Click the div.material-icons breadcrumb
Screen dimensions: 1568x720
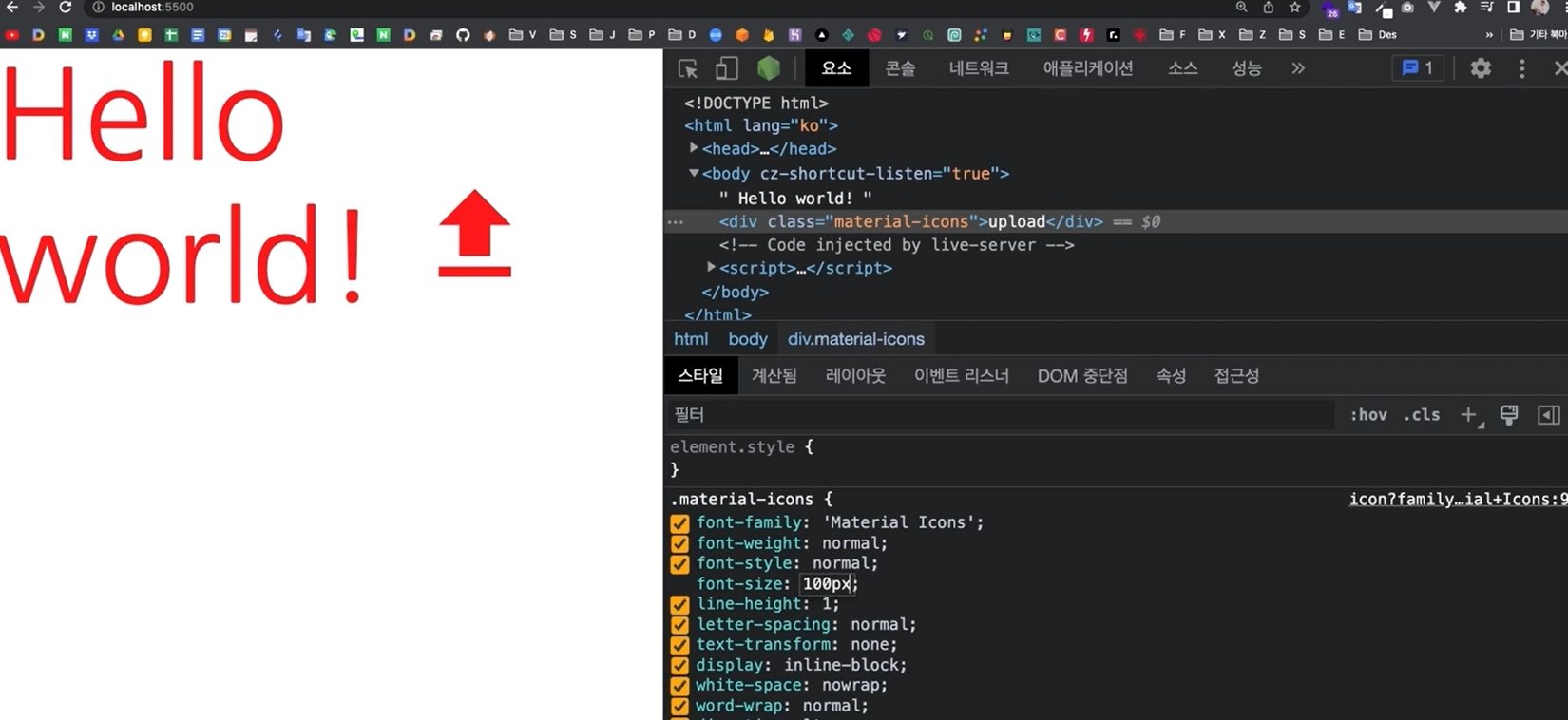[856, 339]
